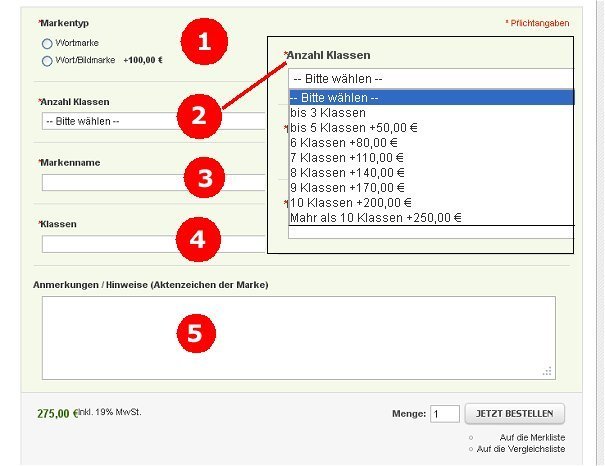Select '7 Klassen +110,00 €' option

347,158
